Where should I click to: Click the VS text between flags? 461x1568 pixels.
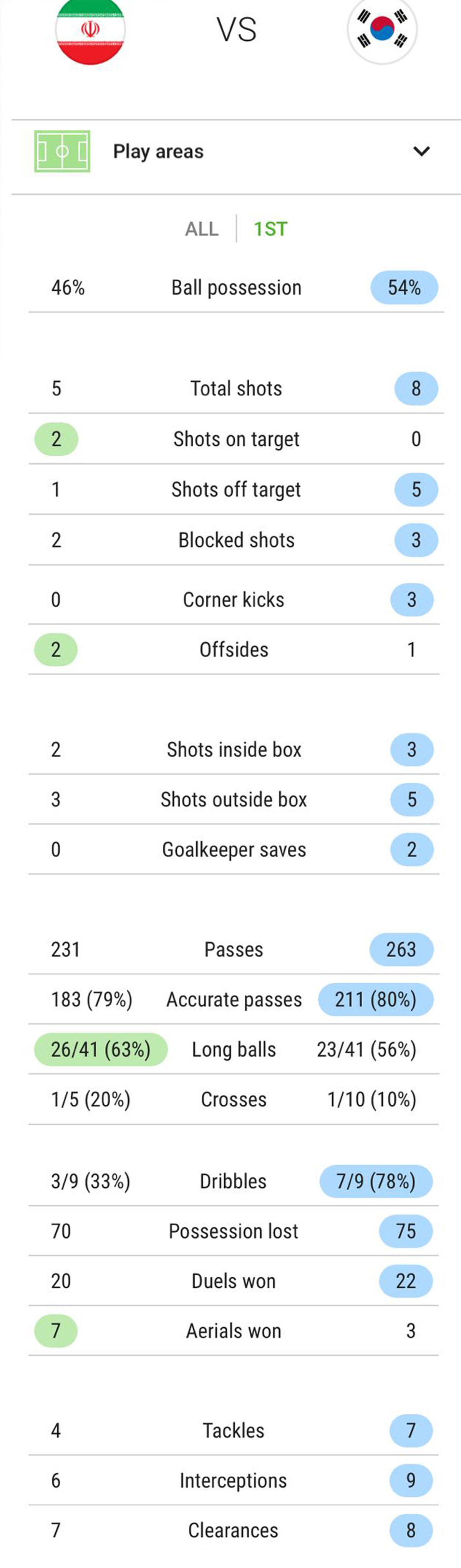coord(236,30)
